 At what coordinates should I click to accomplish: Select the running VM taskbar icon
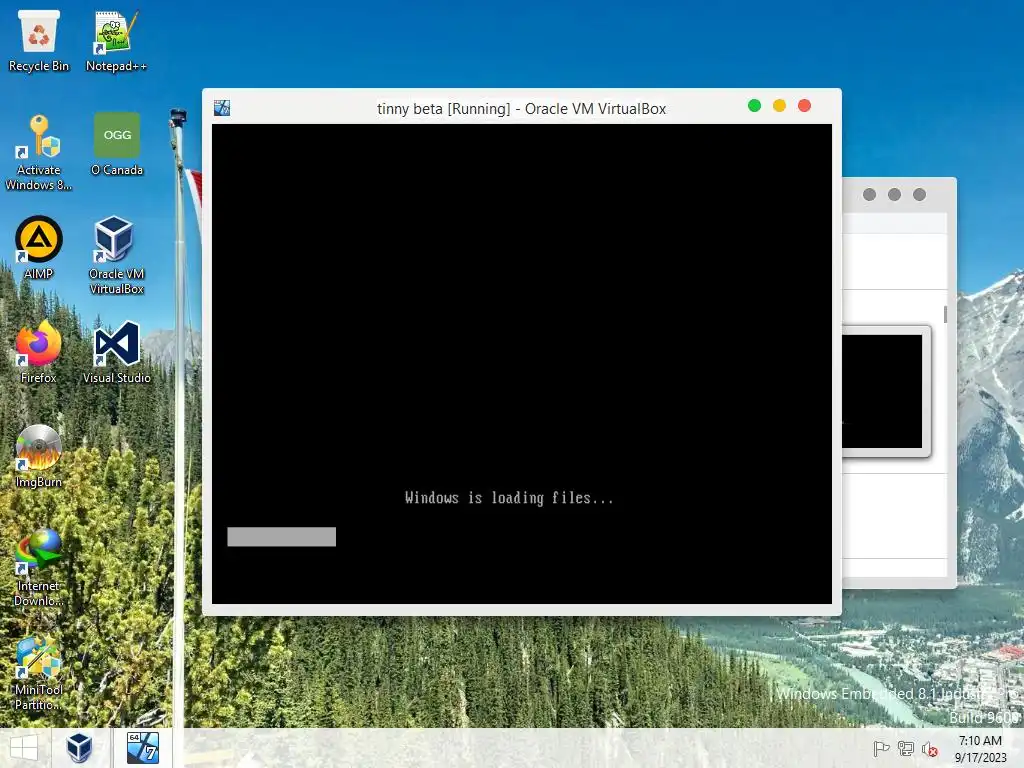pos(142,748)
